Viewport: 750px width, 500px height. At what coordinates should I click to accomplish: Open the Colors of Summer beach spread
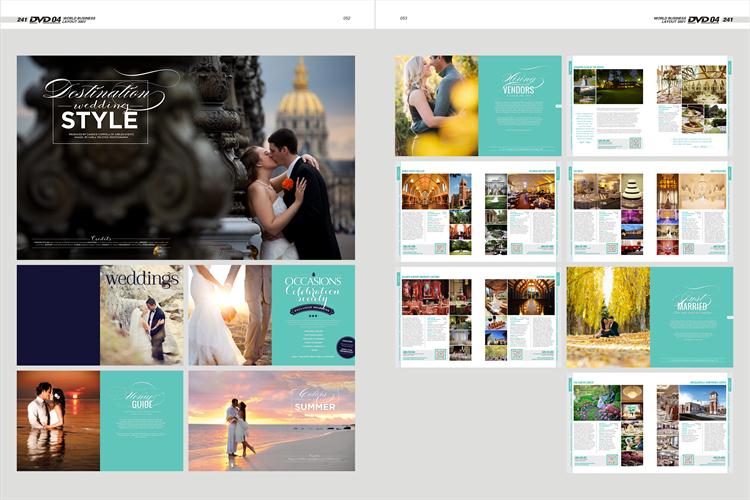(x=271, y=420)
